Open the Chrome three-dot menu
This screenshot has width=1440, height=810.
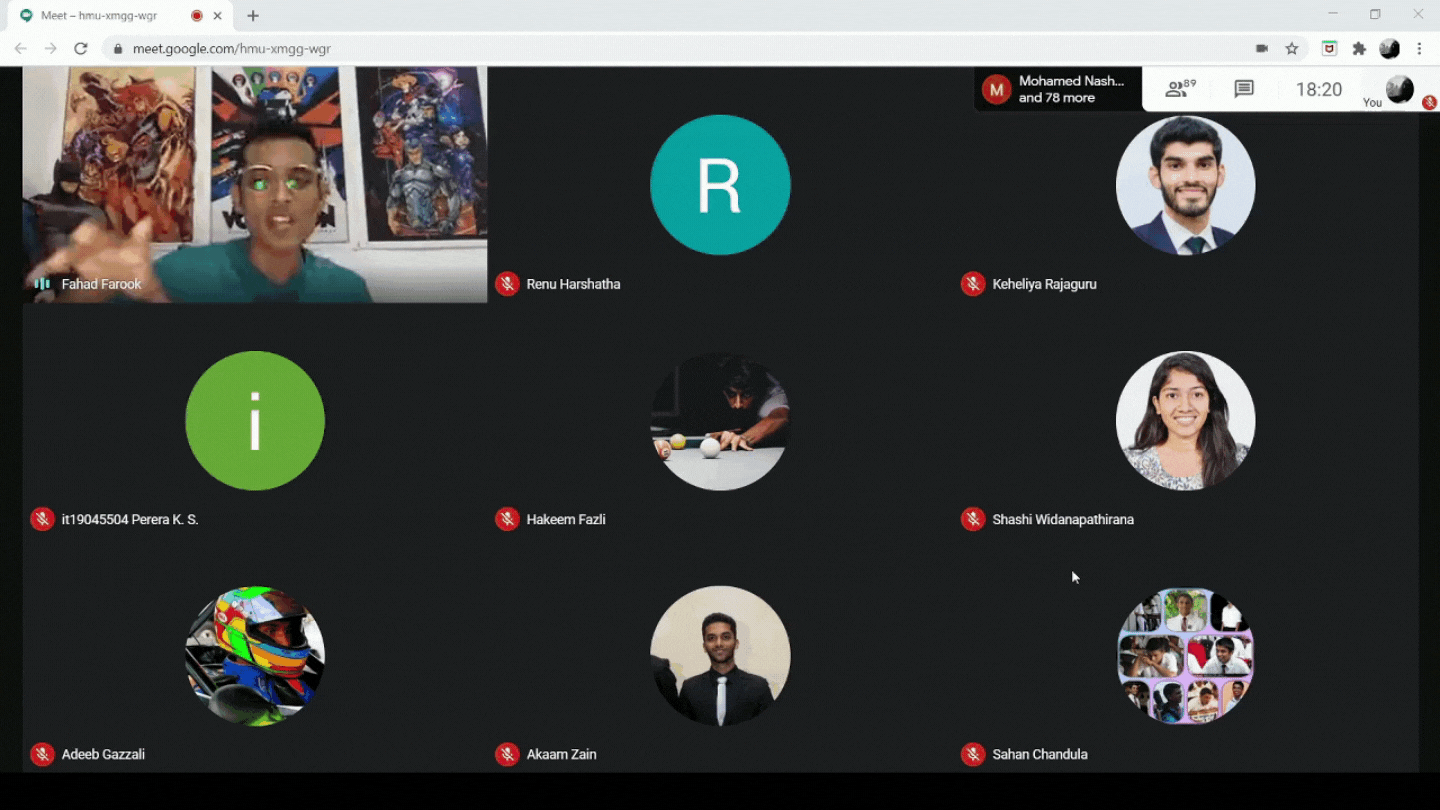1419,48
